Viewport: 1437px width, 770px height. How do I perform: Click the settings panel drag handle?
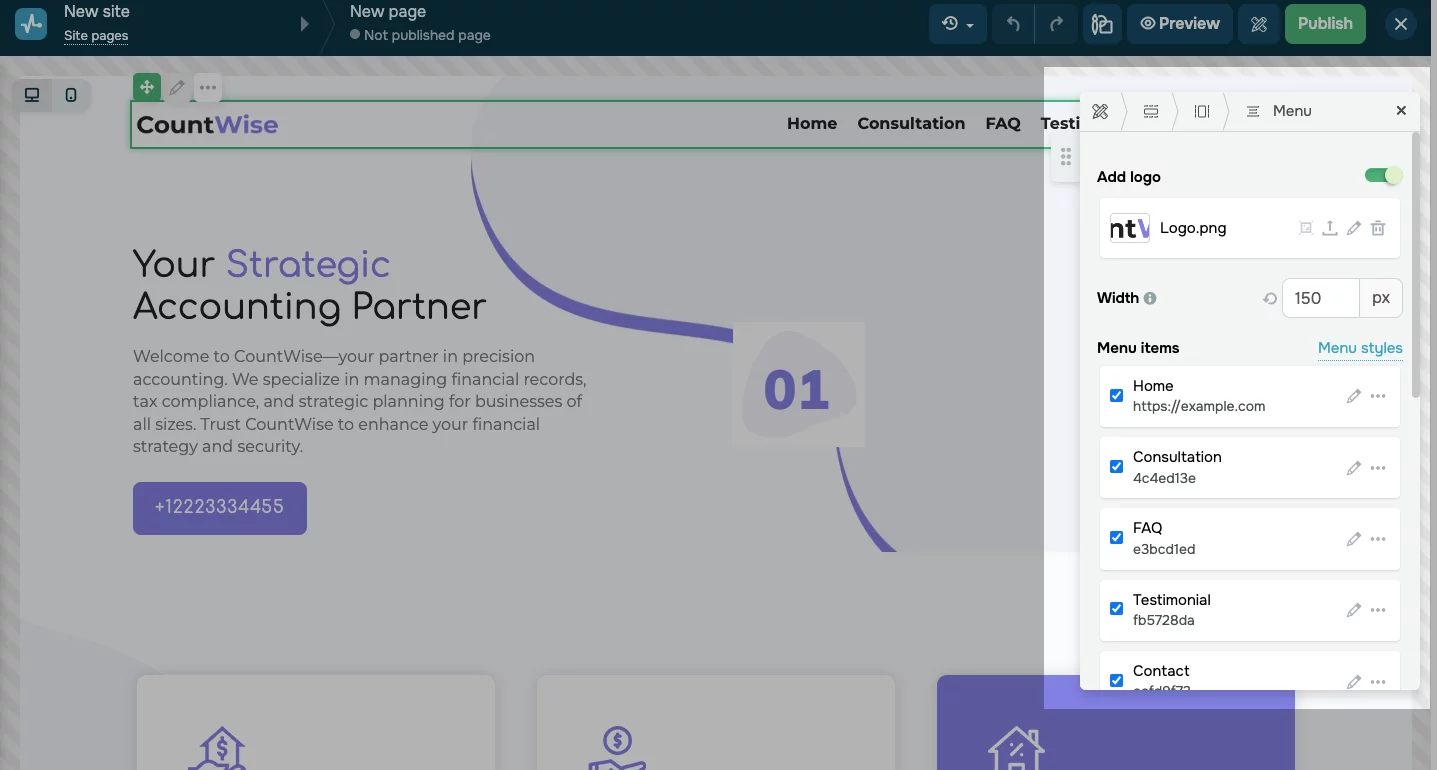point(1066,157)
